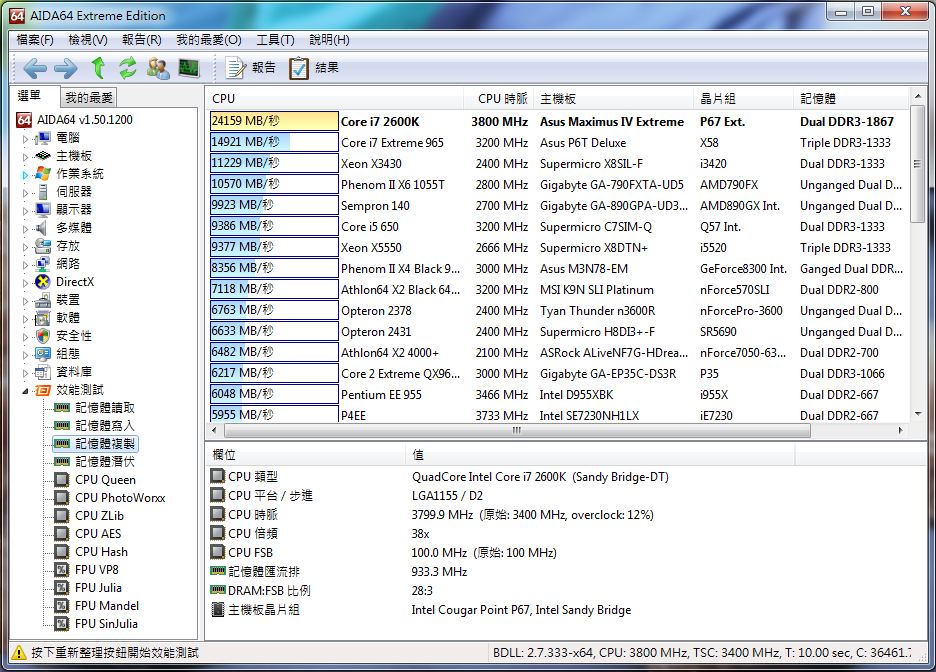Open the 說明(H) menu
936x672 pixels.
click(x=329, y=40)
